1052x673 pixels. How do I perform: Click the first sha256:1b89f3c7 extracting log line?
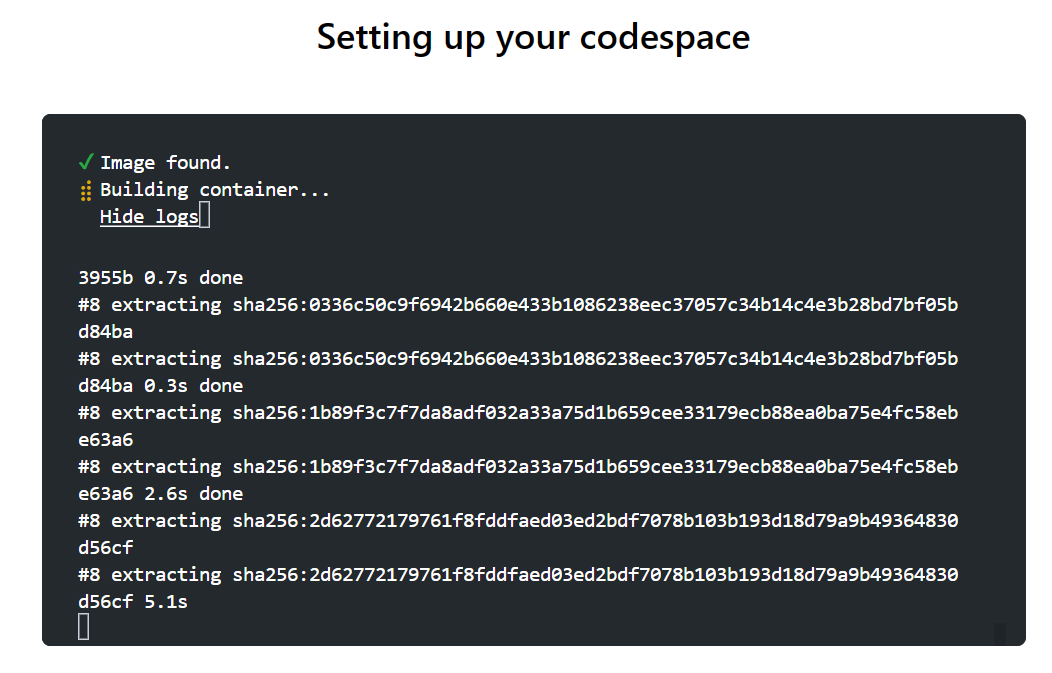518,413
